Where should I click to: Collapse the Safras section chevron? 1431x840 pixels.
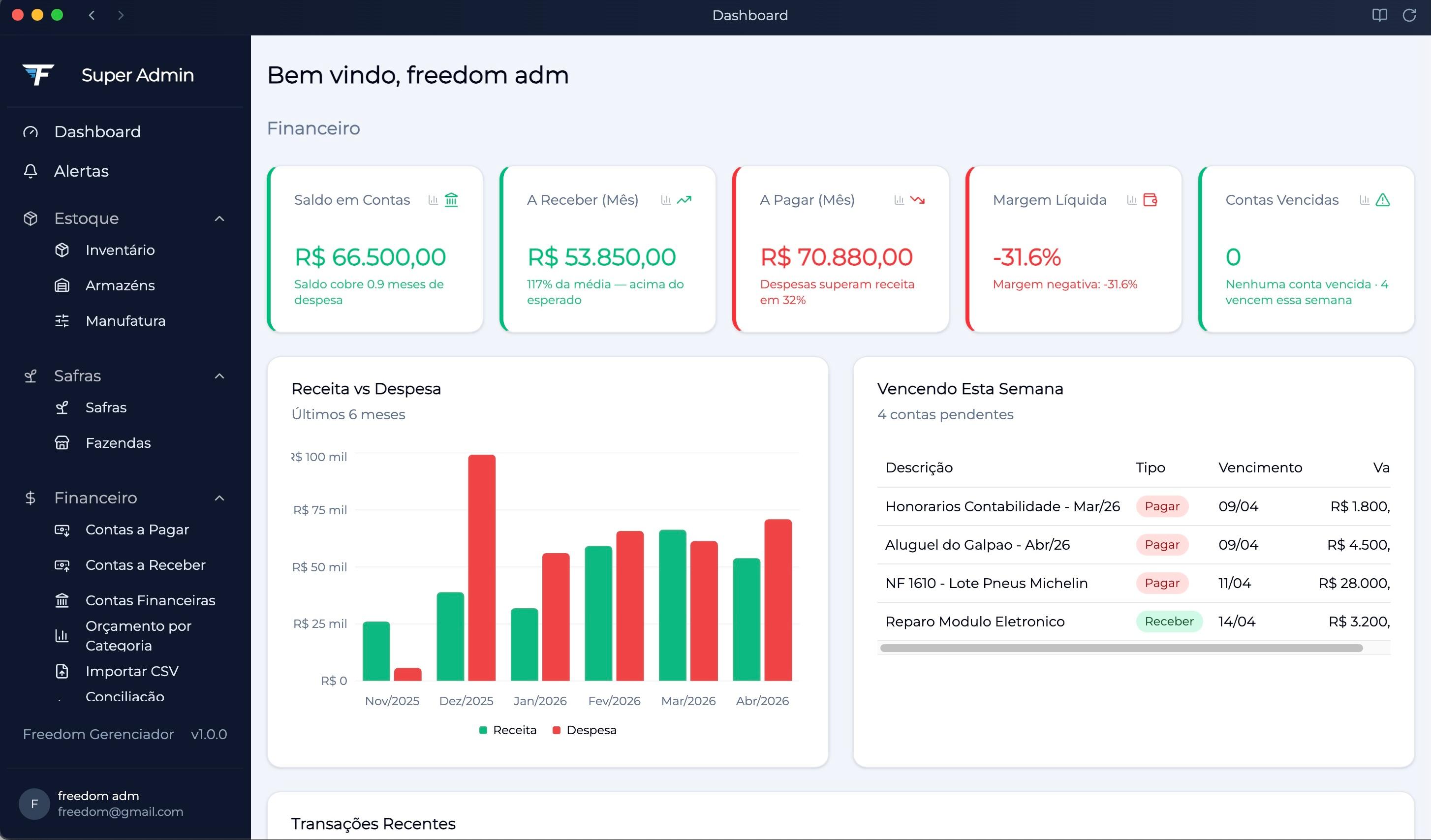(x=220, y=376)
